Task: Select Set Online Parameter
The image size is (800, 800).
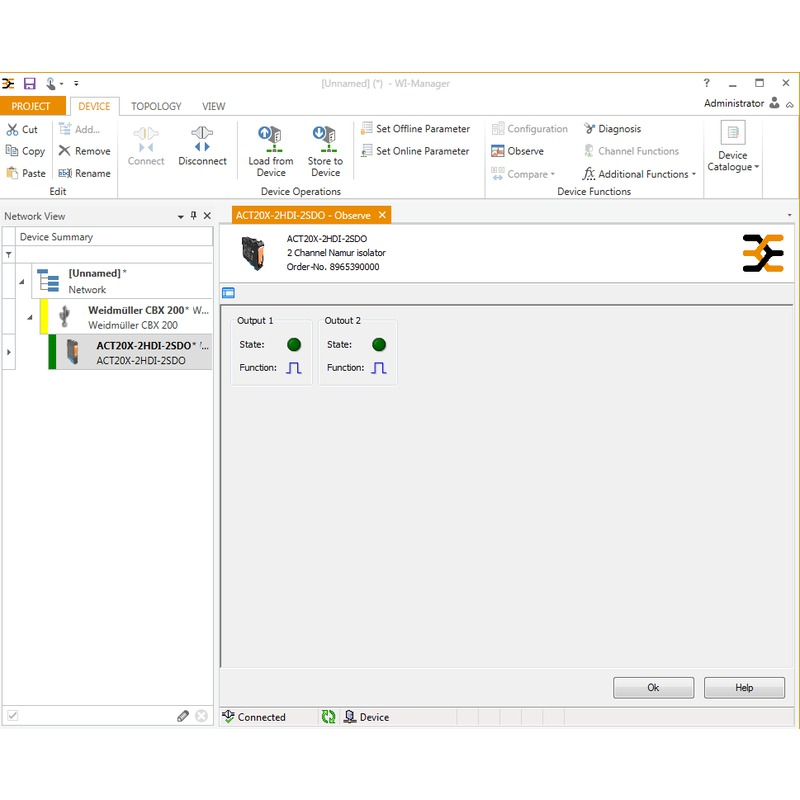Action: (x=415, y=151)
